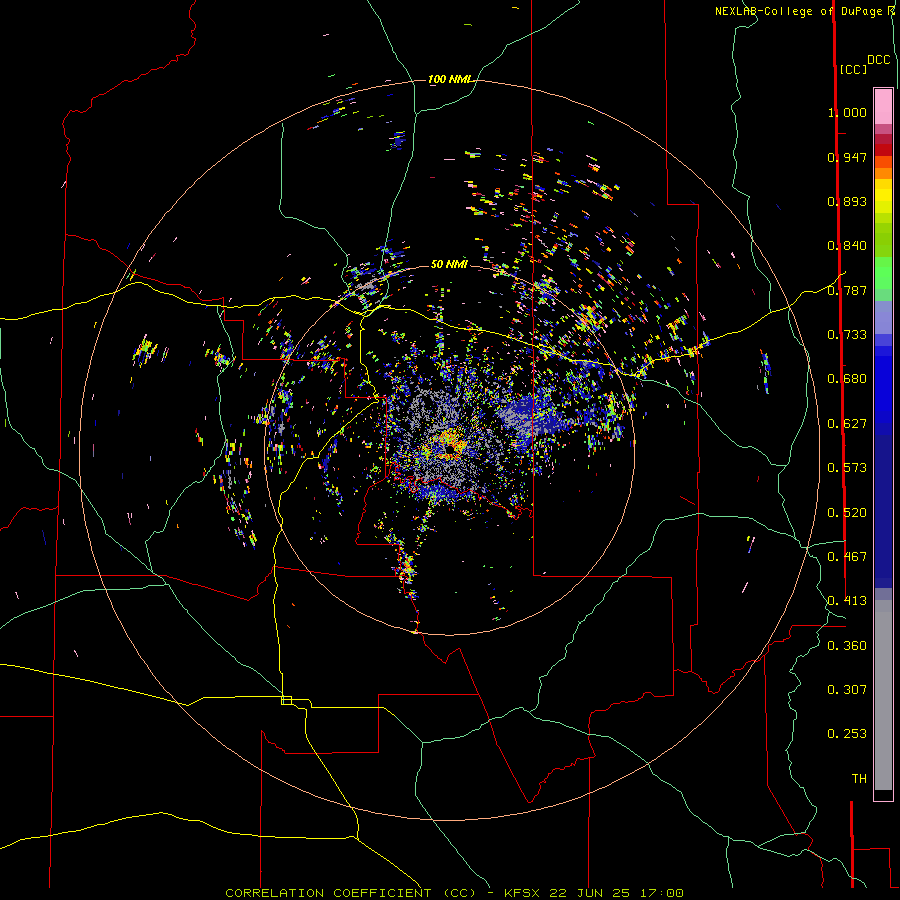
Task: Click the radar site center of the range rings
Action: click(x=449, y=450)
